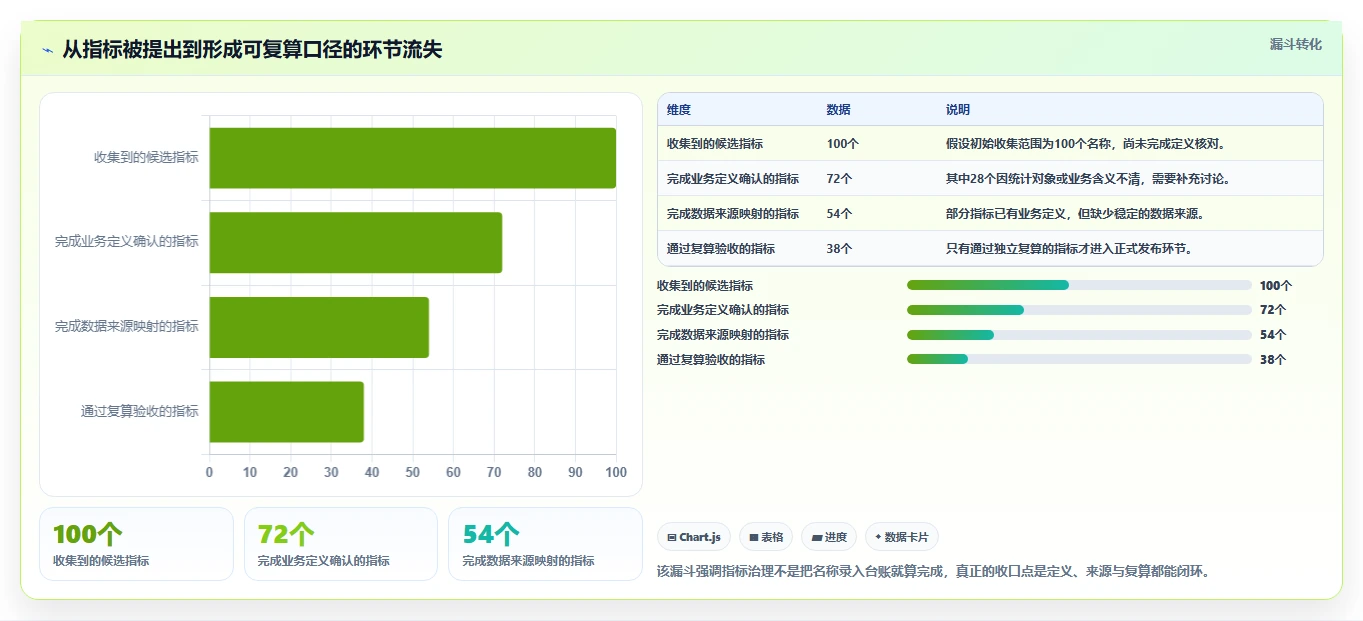The image size is (1363, 621).
Task: Click the 54个 value in the table
Action: (840, 214)
